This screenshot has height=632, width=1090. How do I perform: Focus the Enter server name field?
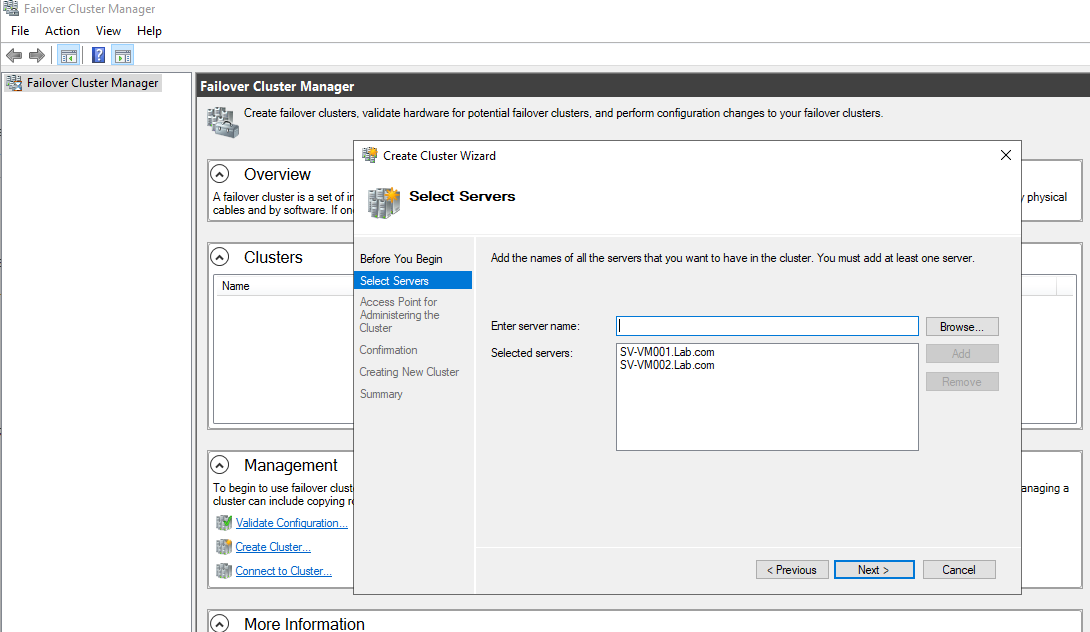(767, 326)
